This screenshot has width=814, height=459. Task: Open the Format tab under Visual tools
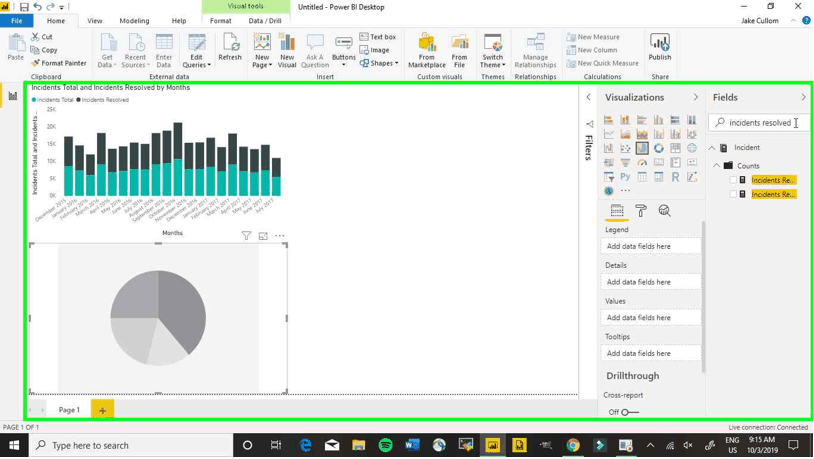point(221,21)
